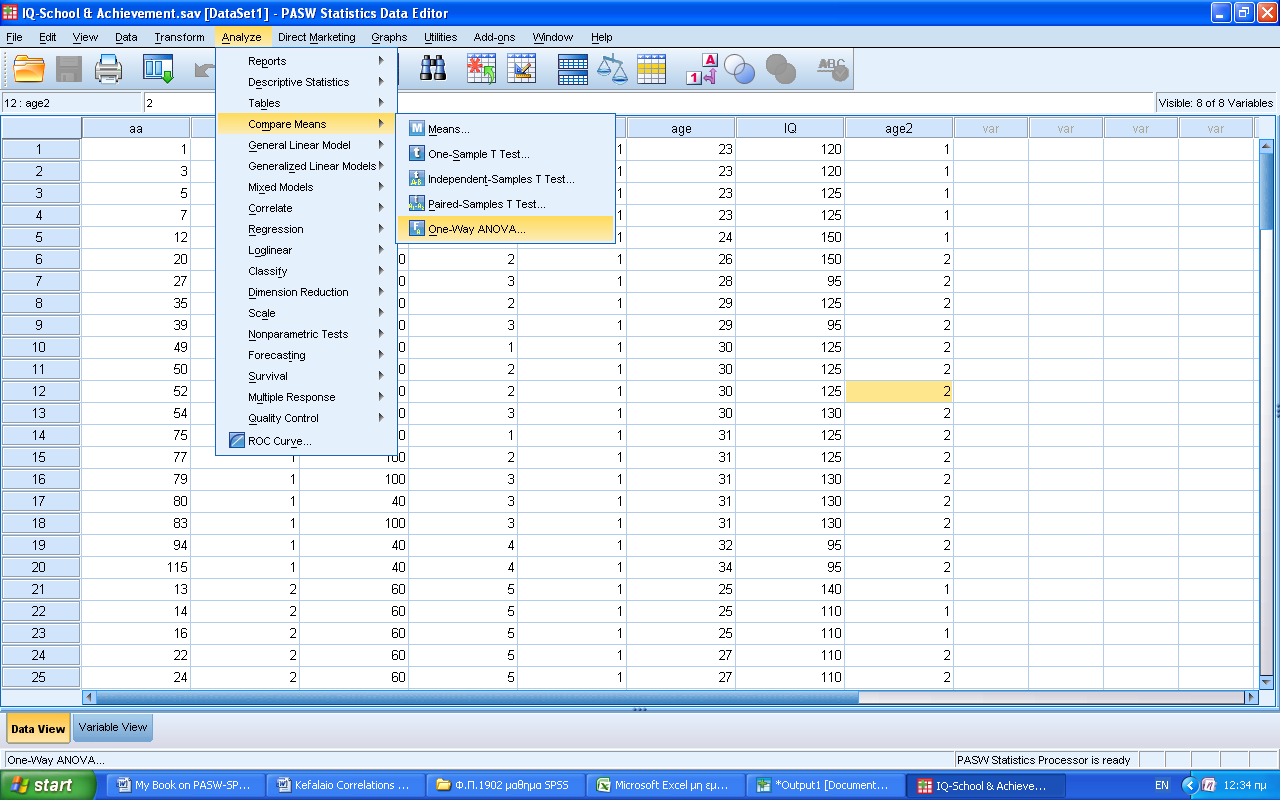
Task: Open the Scale submenu
Action: point(307,313)
